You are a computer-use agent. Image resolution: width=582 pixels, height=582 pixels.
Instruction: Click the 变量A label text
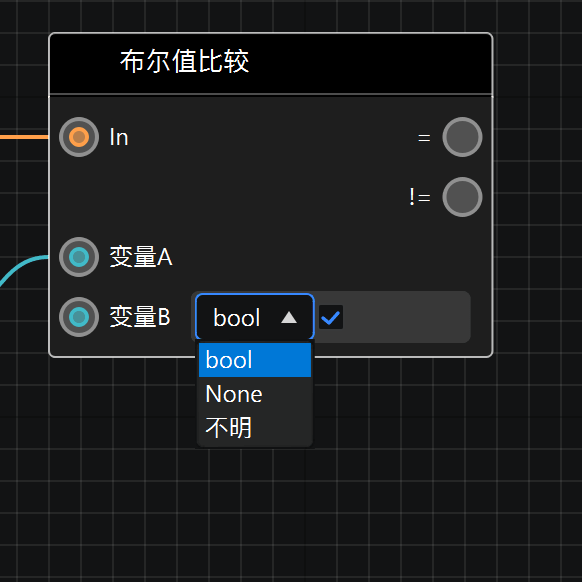click(x=141, y=257)
